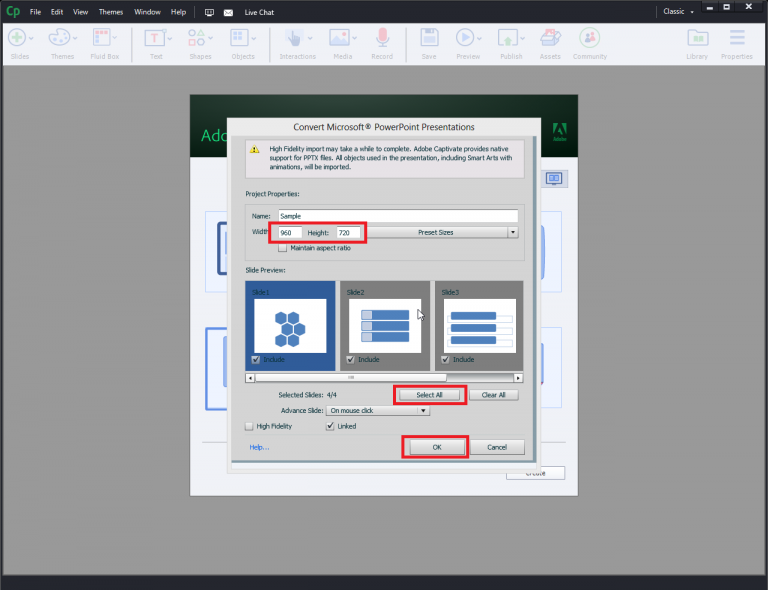Open the Help menu
The width and height of the screenshot is (768, 590).
pyautogui.click(x=178, y=12)
